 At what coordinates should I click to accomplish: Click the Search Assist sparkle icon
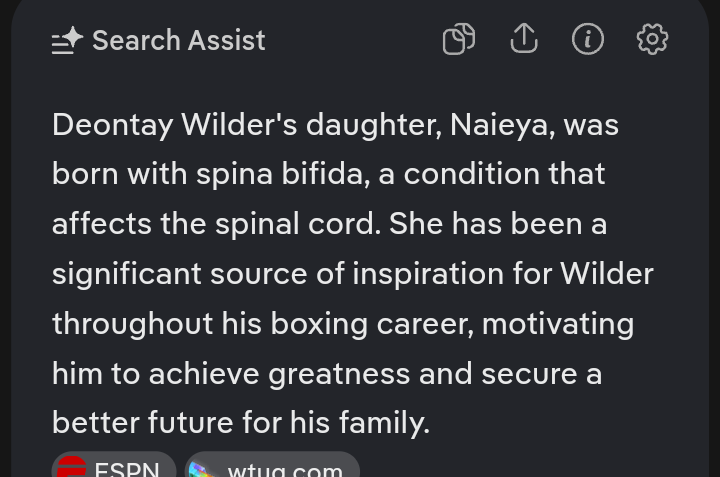coord(67,40)
